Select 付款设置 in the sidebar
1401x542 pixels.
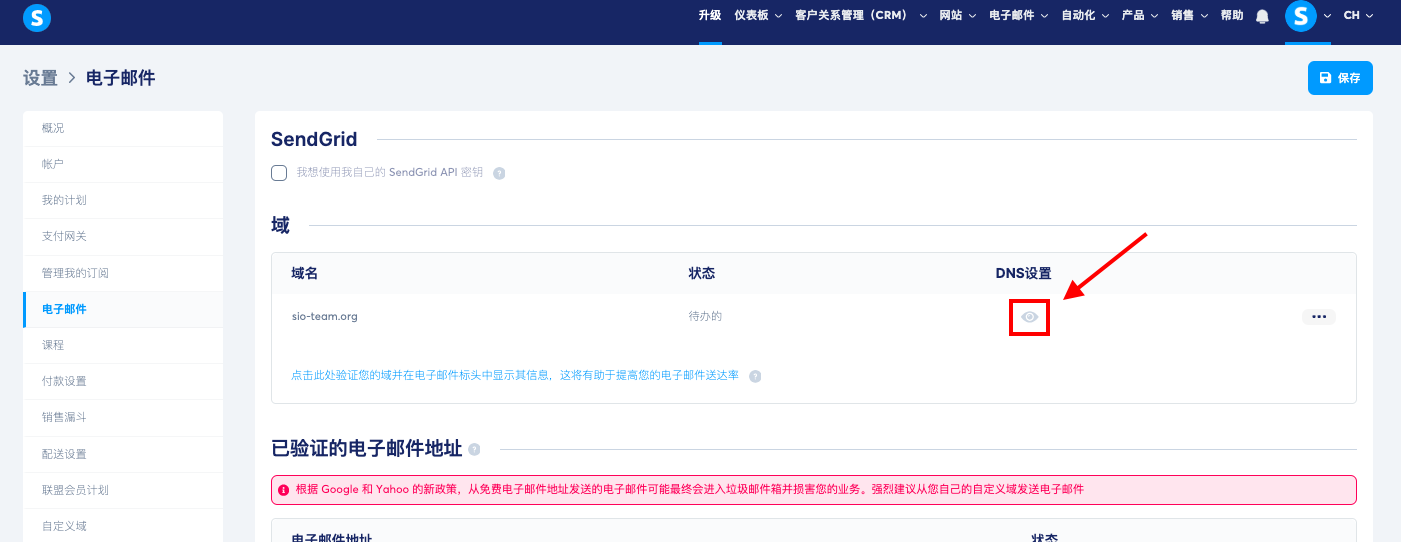coord(123,381)
